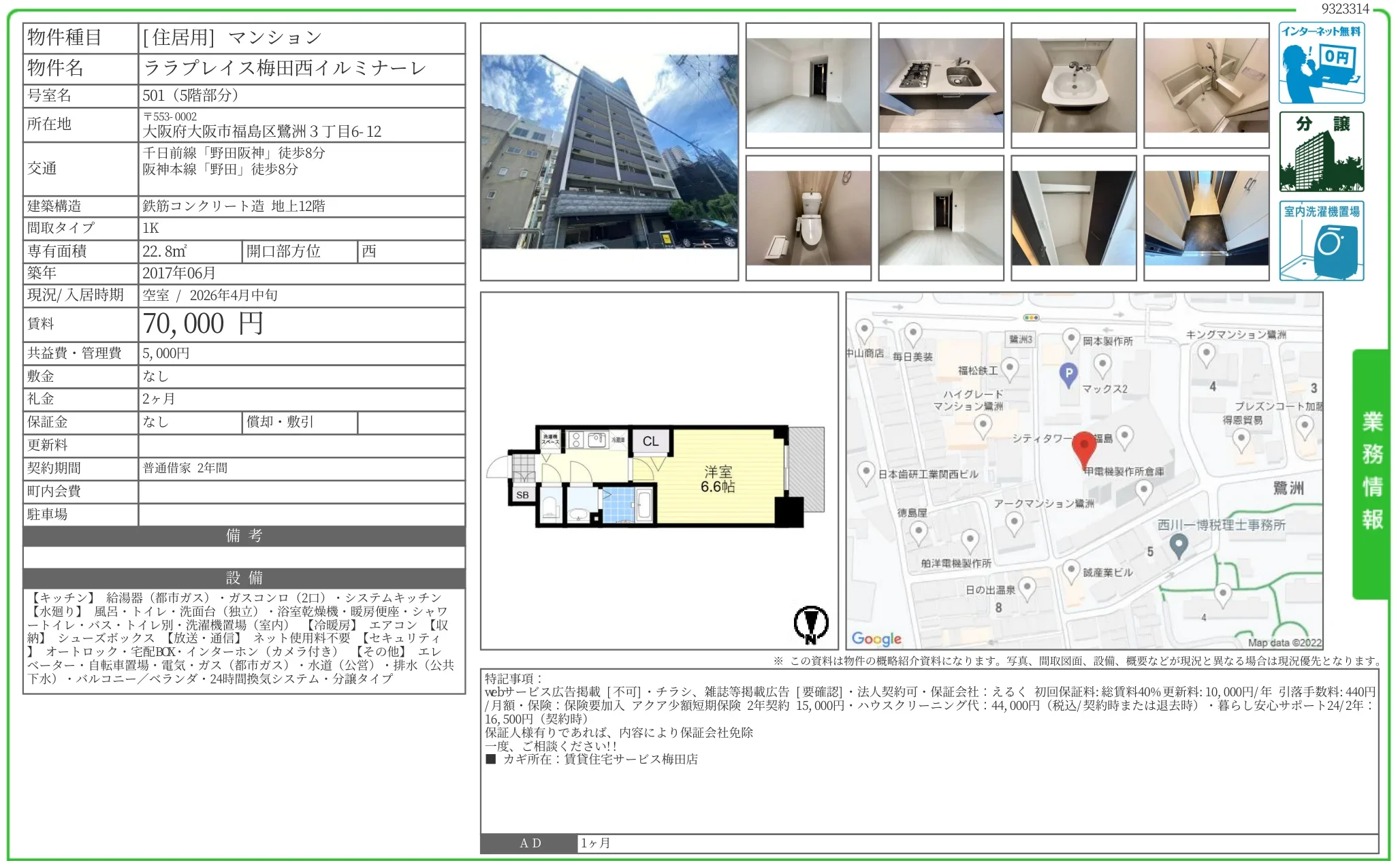Screen dimensions: 1400x861
Task: Click the 備考 section header bar
Action: tap(244, 536)
